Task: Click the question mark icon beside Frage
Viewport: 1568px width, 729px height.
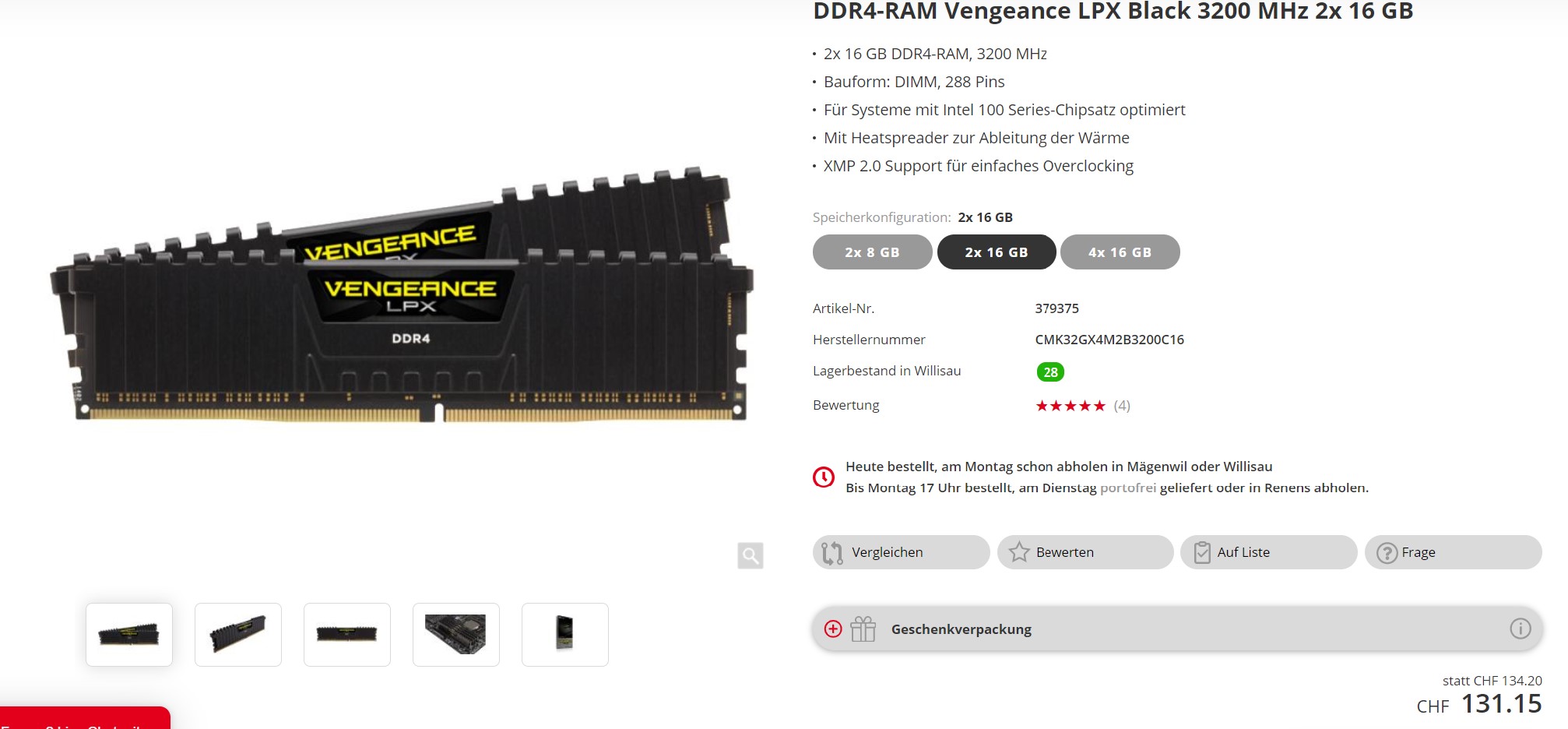Action: point(1387,553)
